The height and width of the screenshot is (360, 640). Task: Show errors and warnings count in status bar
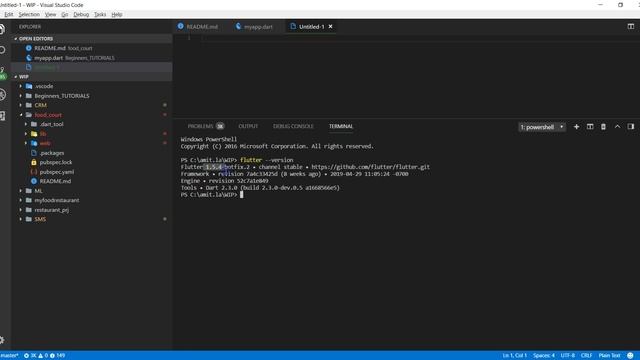point(44,356)
